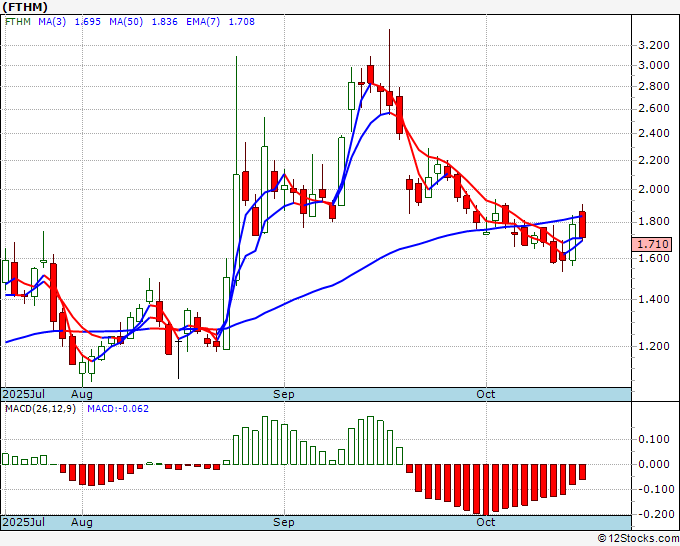Click the current price tag 1.710
This screenshot has height=546, width=680.
[652, 244]
